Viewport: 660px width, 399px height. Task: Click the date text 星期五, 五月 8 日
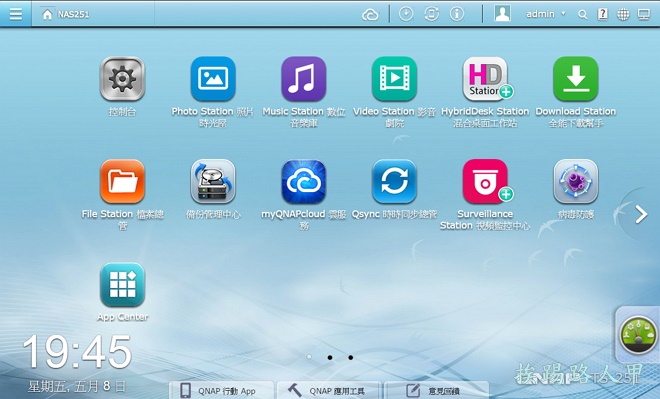click(x=77, y=386)
